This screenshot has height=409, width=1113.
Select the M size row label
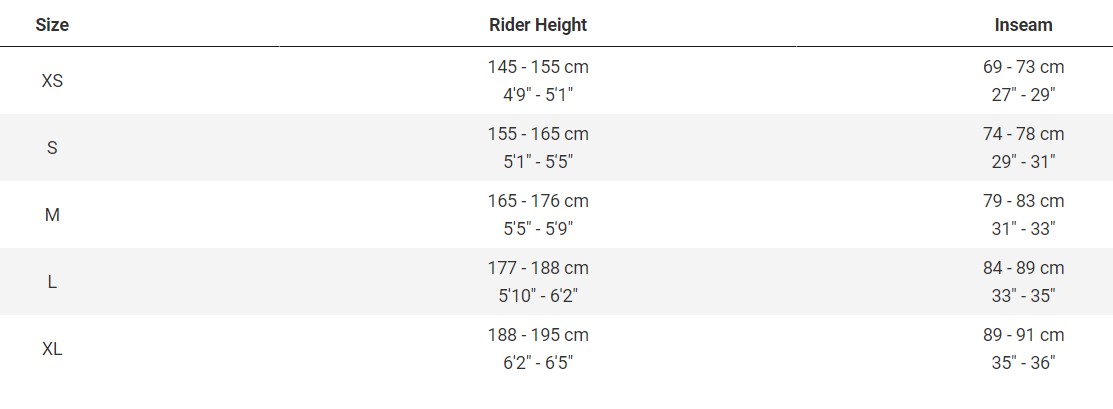pos(52,215)
